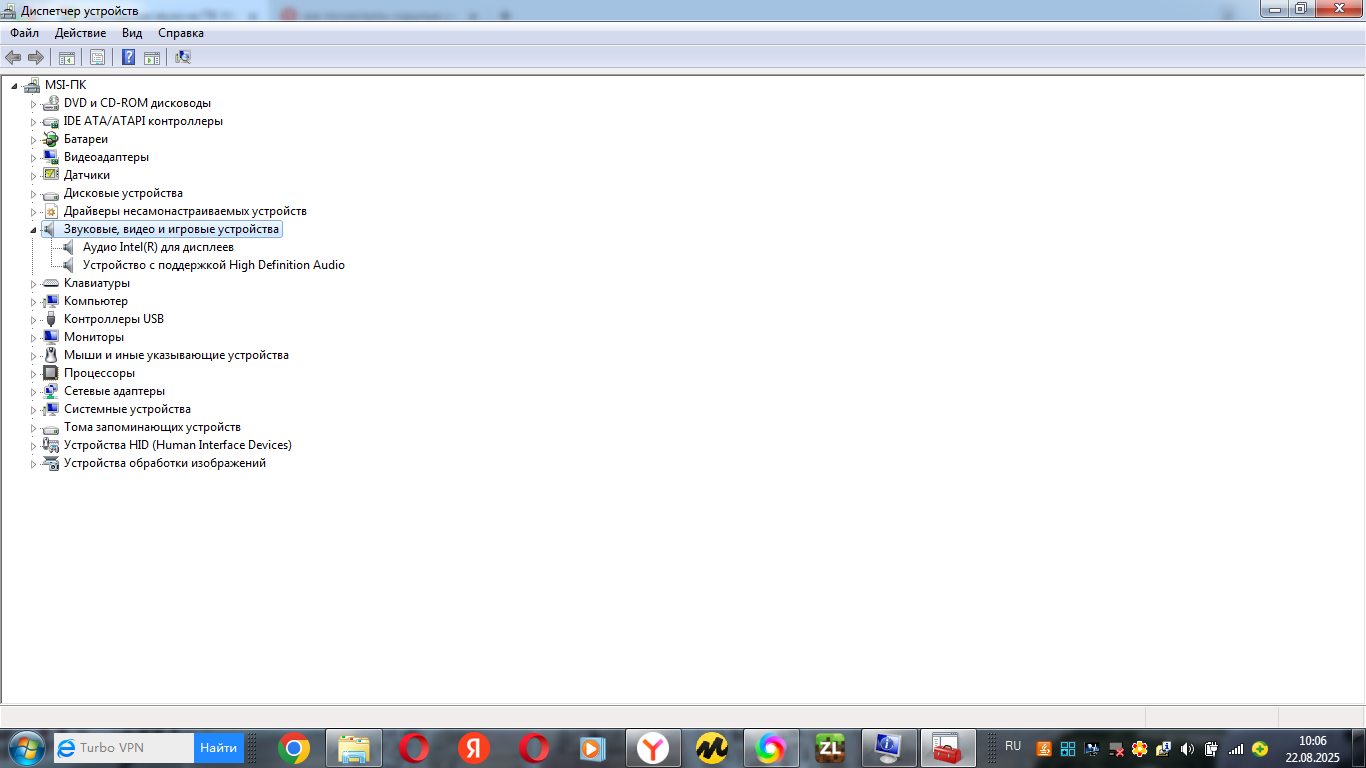Image resolution: width=1366 pixels, height=768 pixels.
Task: Click Scan for hardware changes icon
Action: [182, 57]
